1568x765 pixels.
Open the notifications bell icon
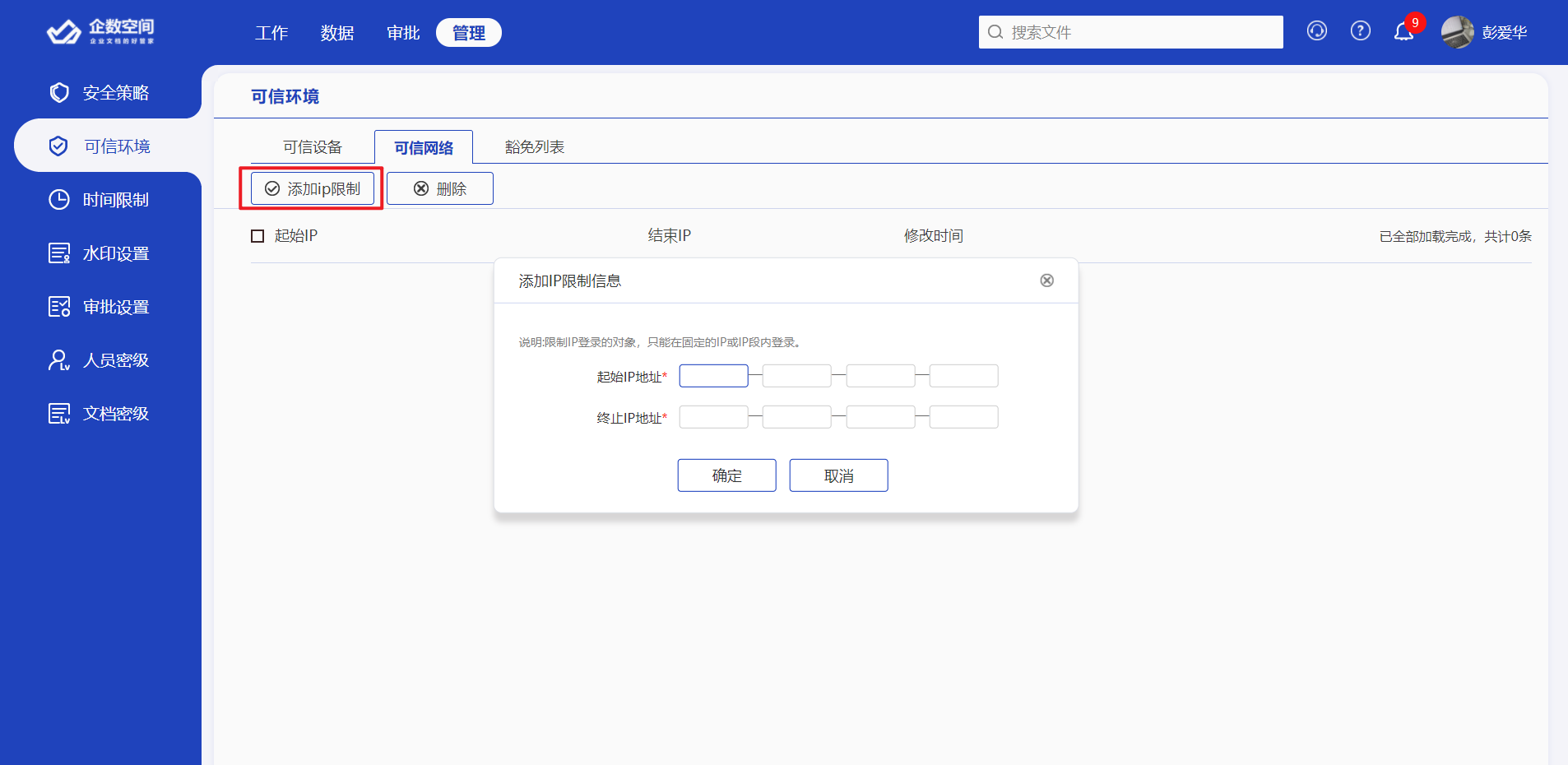(1404, 32)
